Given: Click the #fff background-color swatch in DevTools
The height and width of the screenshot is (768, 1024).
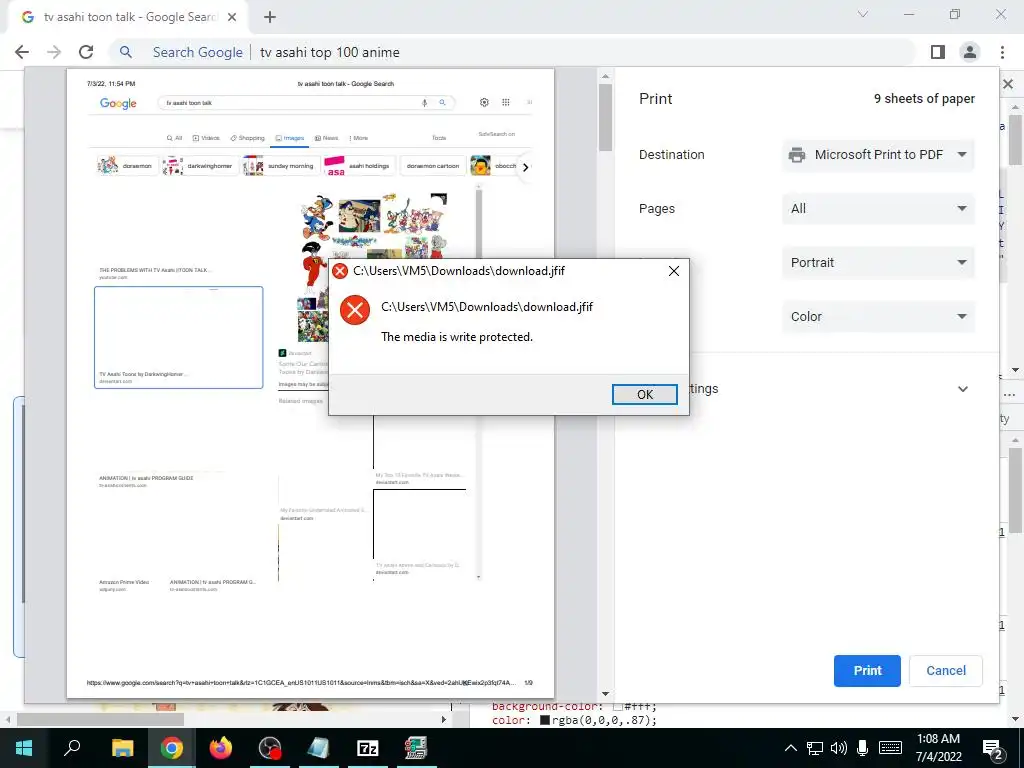Looking at the screenshot, I should click(x=618, y=707).
